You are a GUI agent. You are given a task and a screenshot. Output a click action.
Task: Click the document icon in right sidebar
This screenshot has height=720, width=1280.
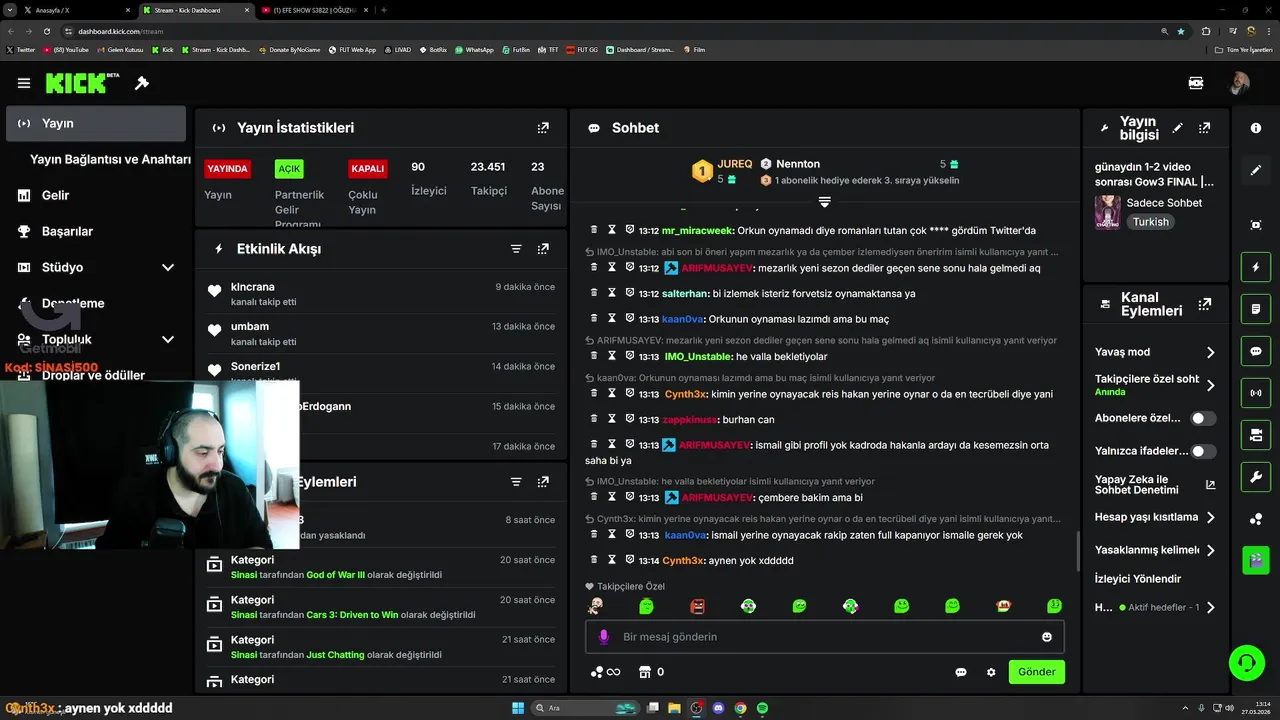tap(1256, 310)
